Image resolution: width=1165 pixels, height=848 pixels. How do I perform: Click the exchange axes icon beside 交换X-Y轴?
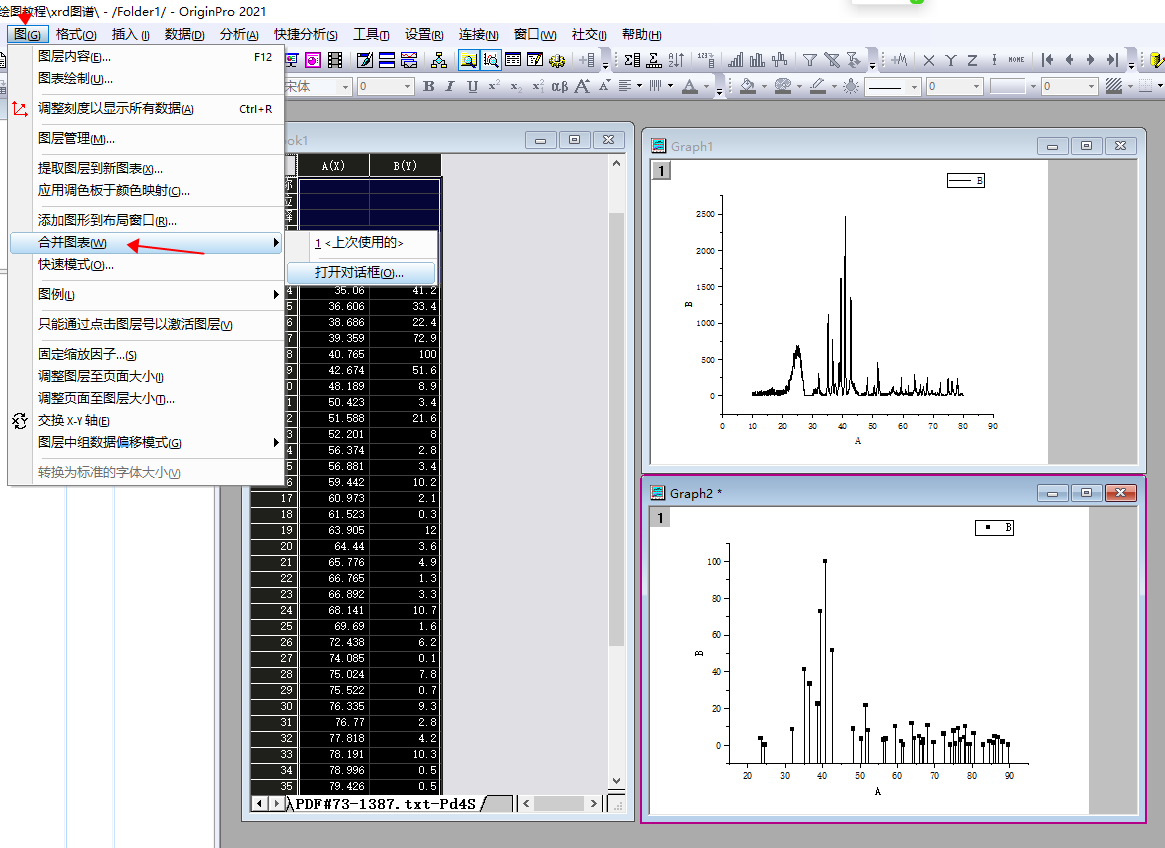point(20,421)
